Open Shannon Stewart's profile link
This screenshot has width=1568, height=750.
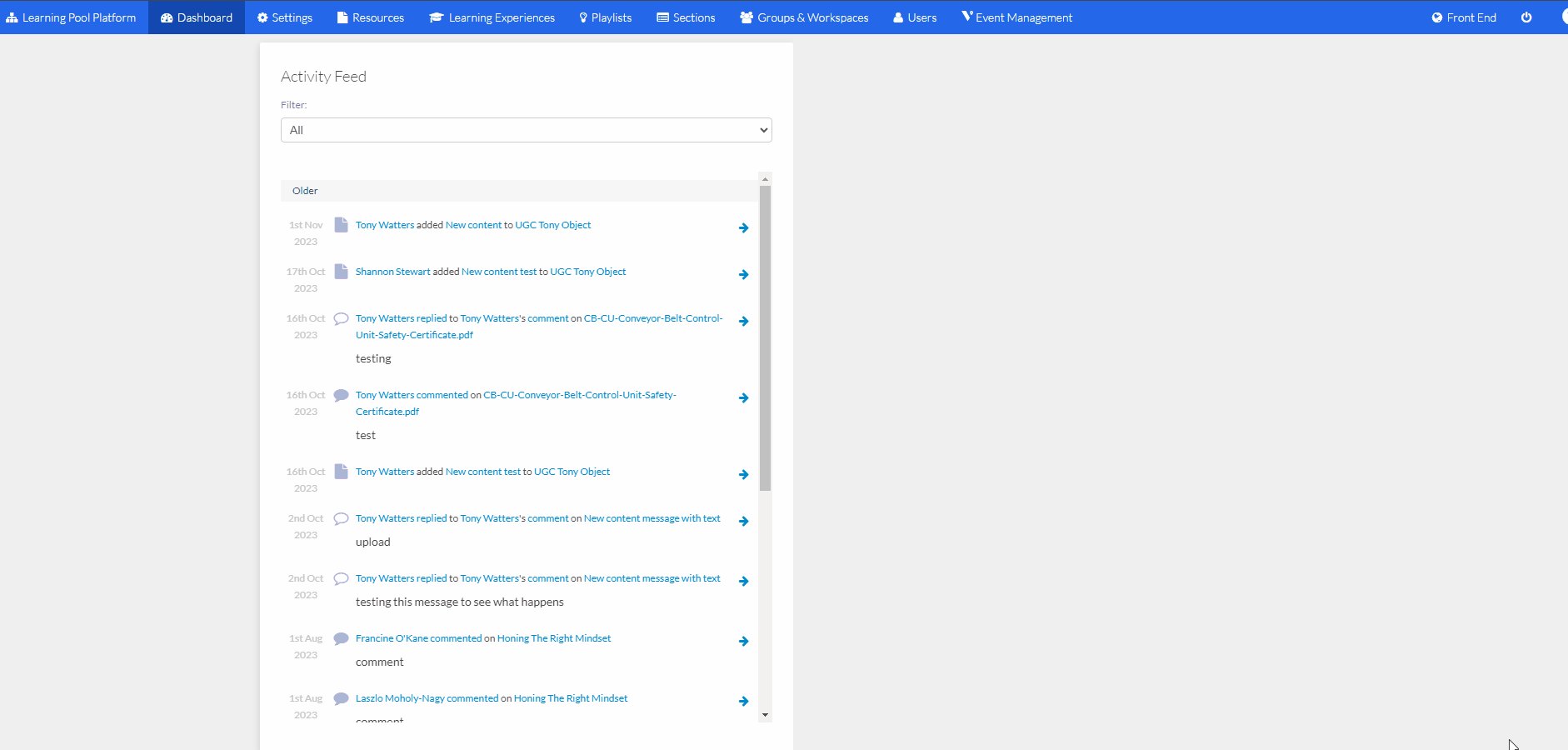pyautogui.click(x=392, y=272)
